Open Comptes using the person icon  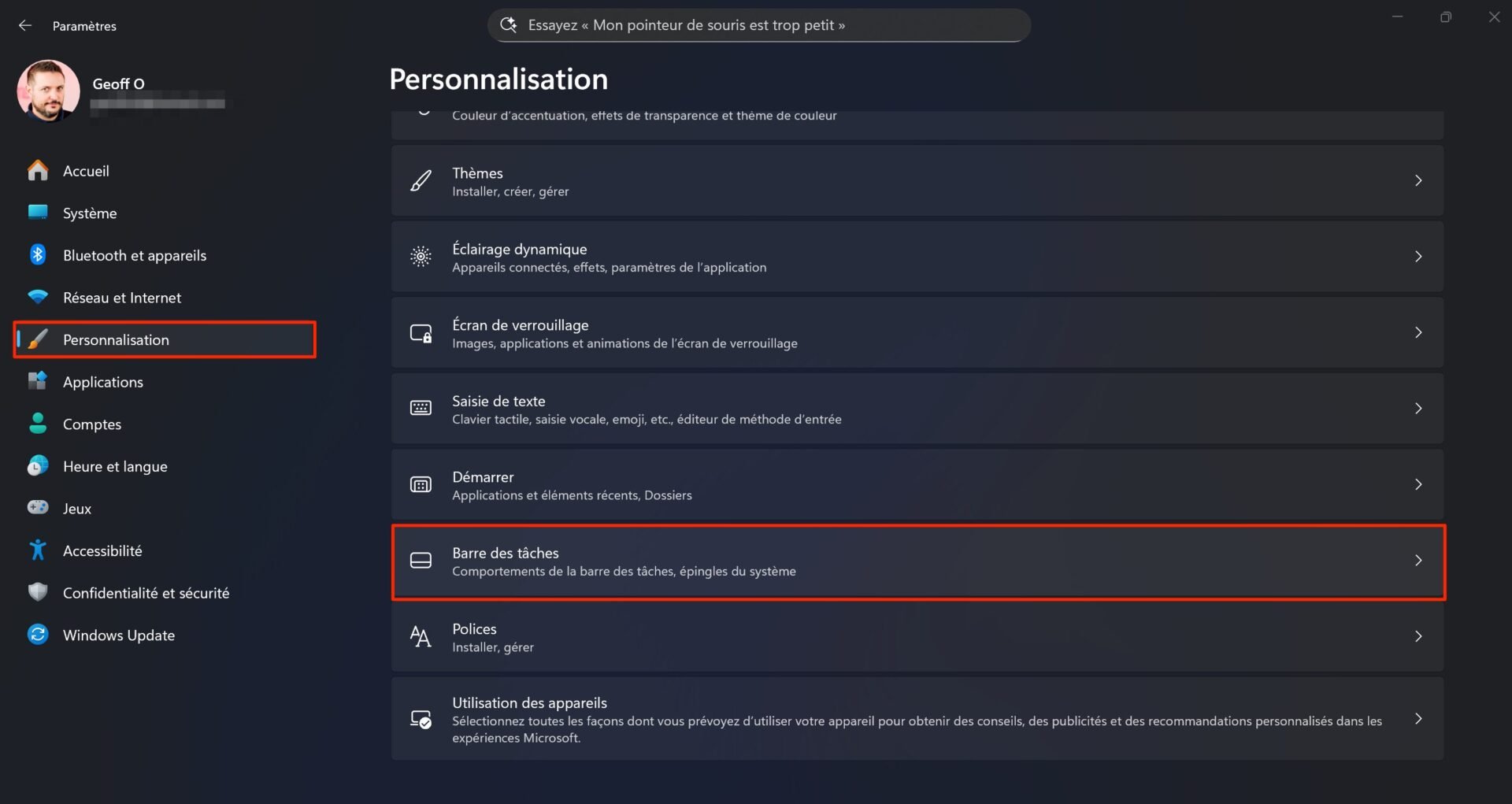38,424
